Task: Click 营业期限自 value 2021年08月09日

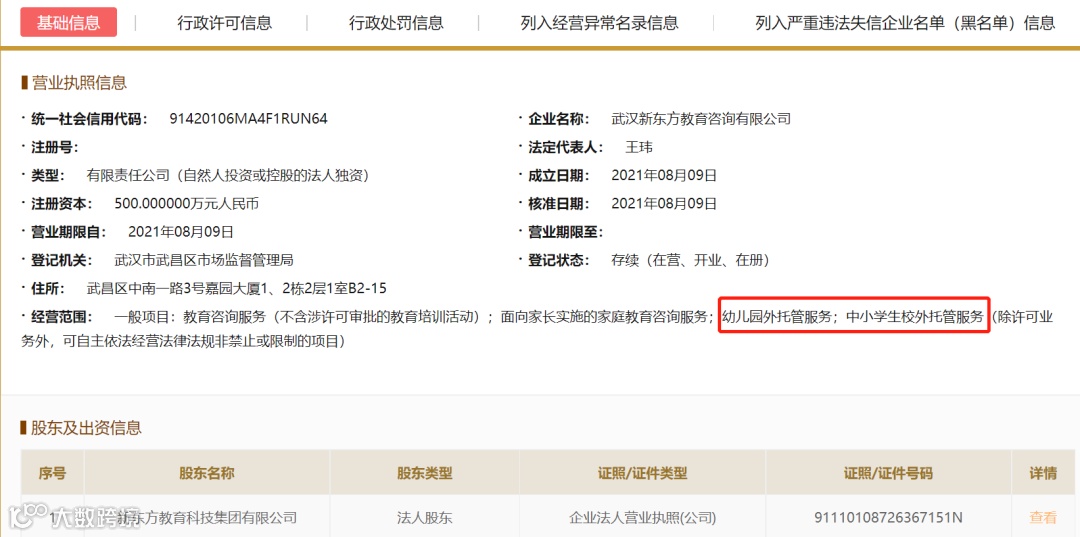Action: [180, 232]
